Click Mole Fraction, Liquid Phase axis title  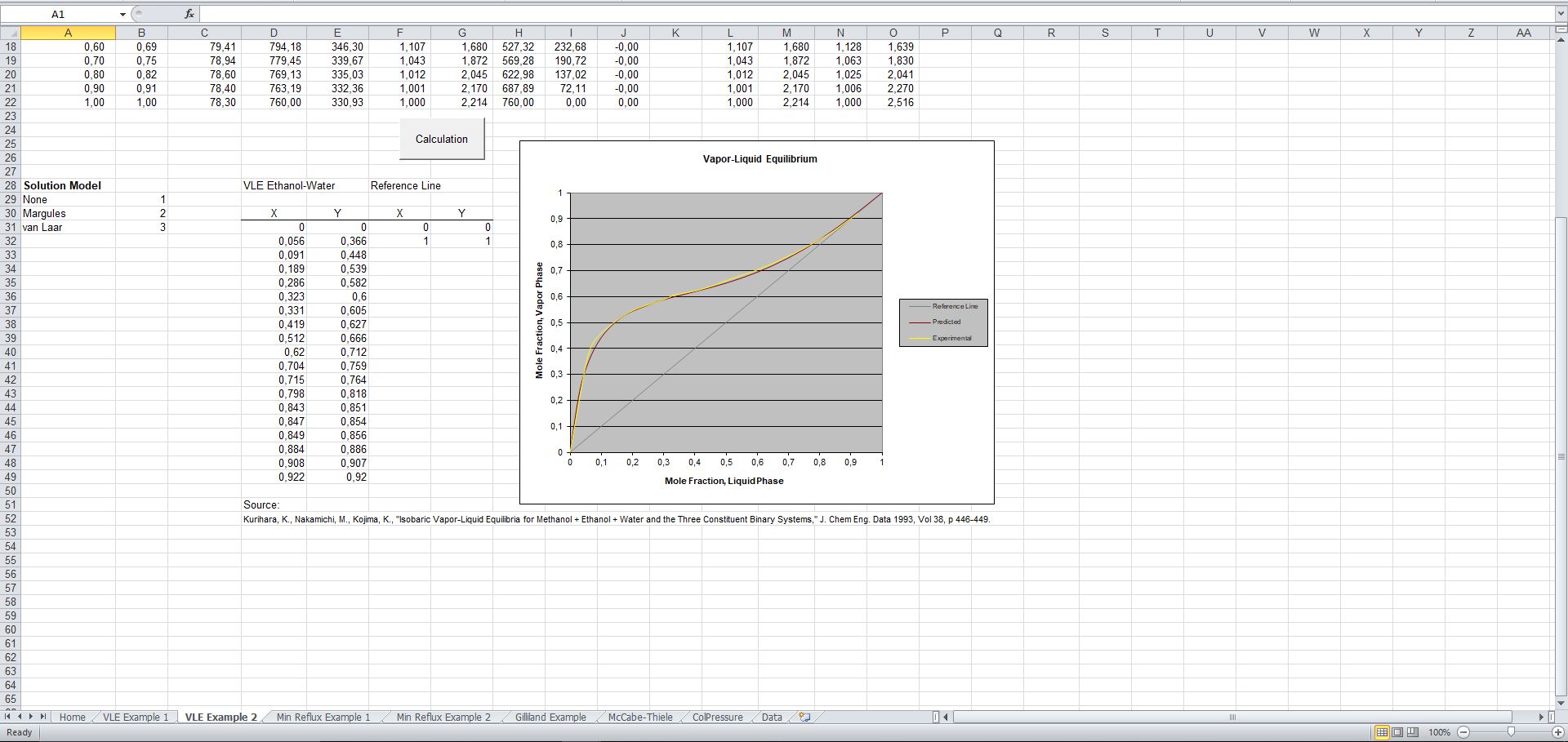pos(724,481)
